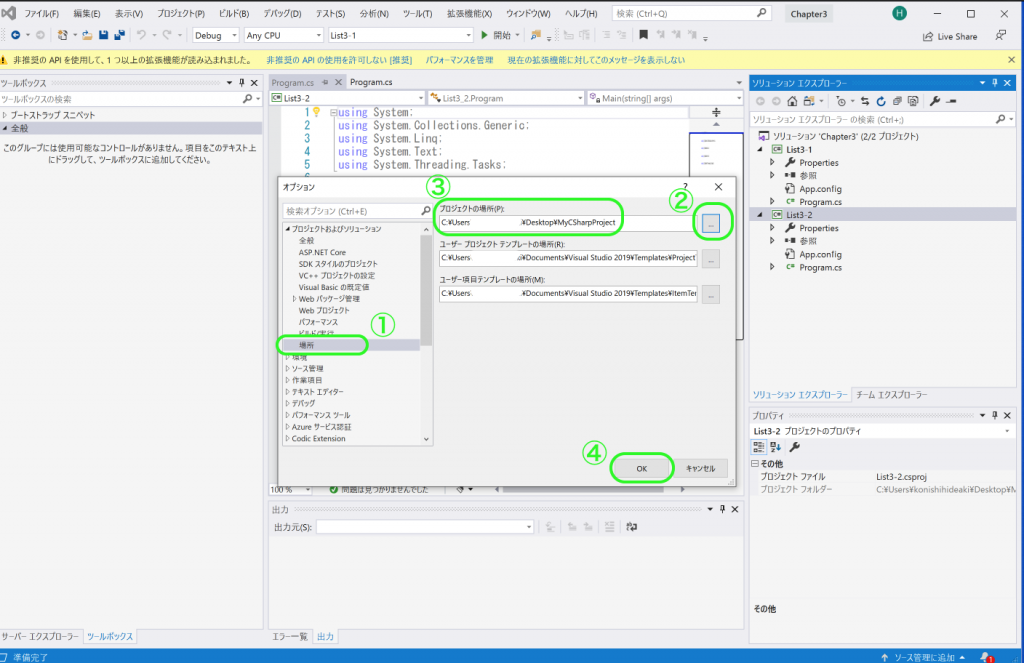Click the ? help button in the オプション dialog
The image size is (1024, 663).
pyautogui.click(x=685, y=187)
